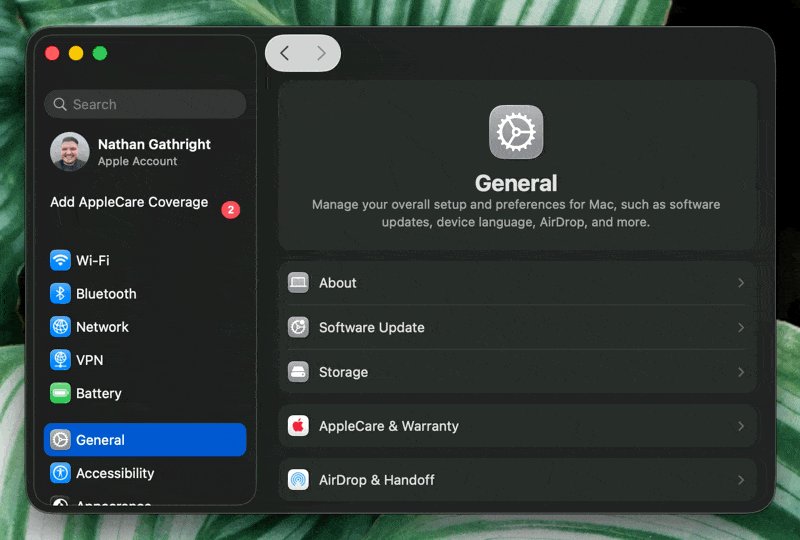Viewport: 800px width, 540px height.
Task: Open the AppleCare & Warranty row
Action: (518, 426)
